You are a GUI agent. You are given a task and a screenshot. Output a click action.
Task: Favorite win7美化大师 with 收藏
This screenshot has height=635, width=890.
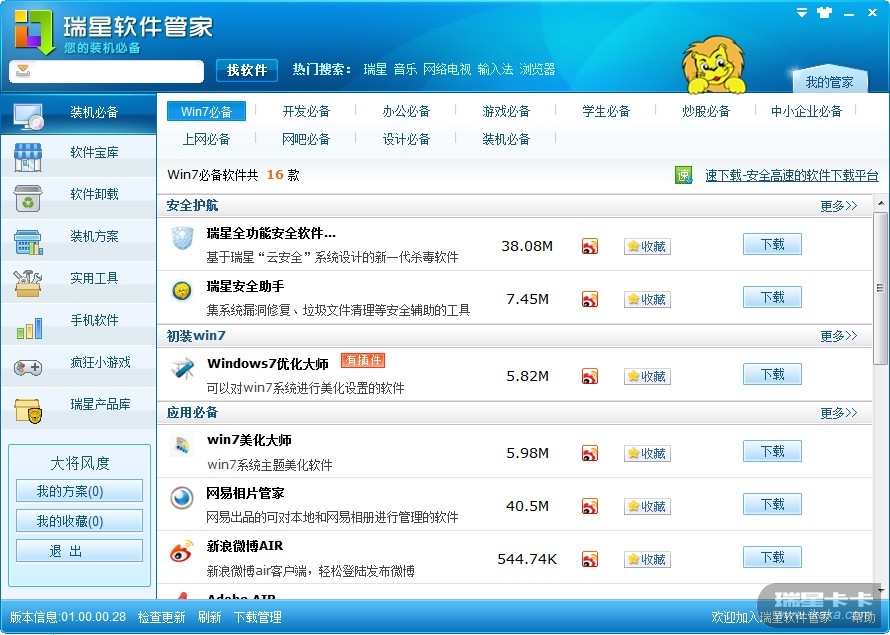click(647, 453)
